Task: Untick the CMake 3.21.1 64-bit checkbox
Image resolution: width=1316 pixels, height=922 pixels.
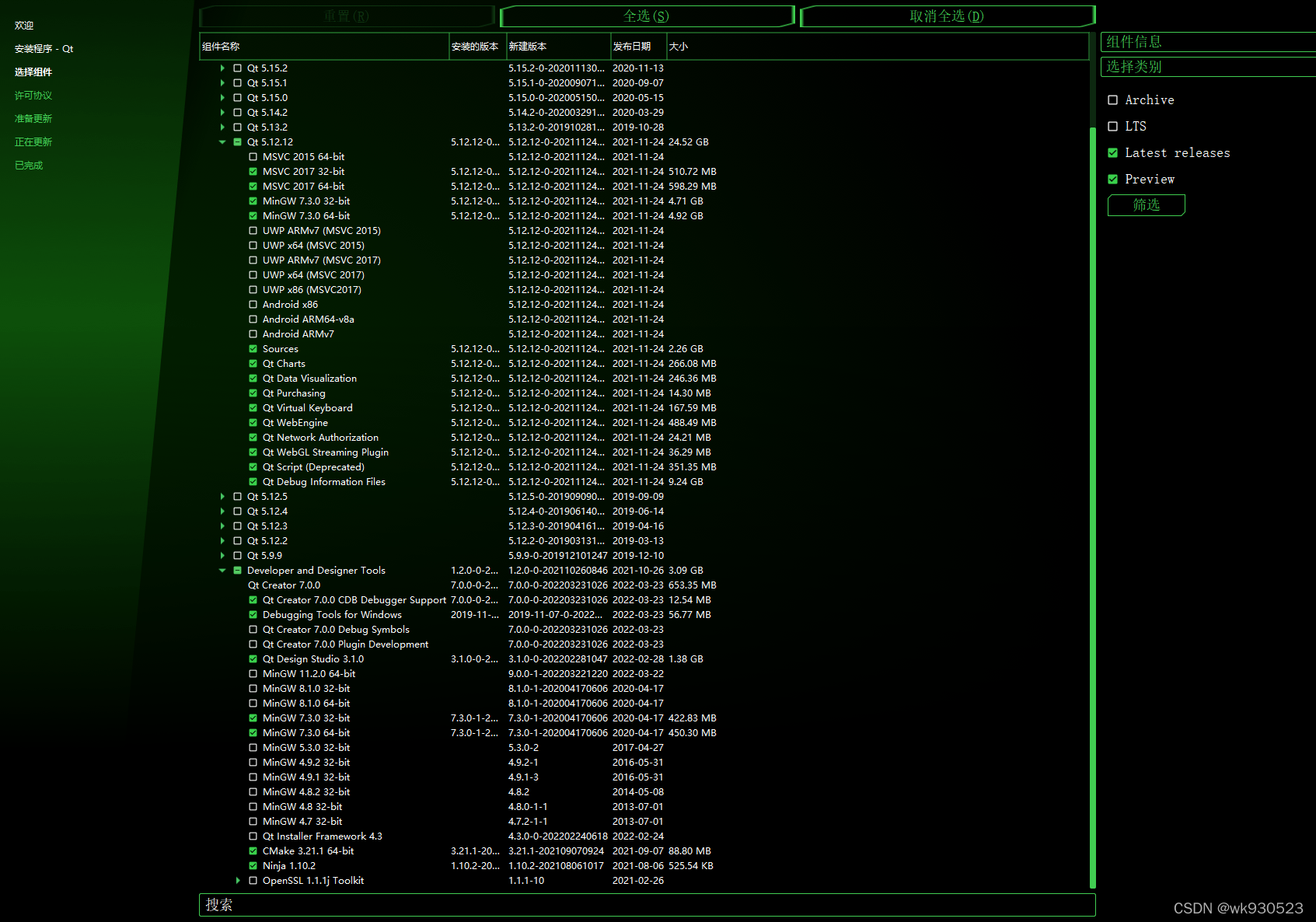Action: tap(253, 851)
